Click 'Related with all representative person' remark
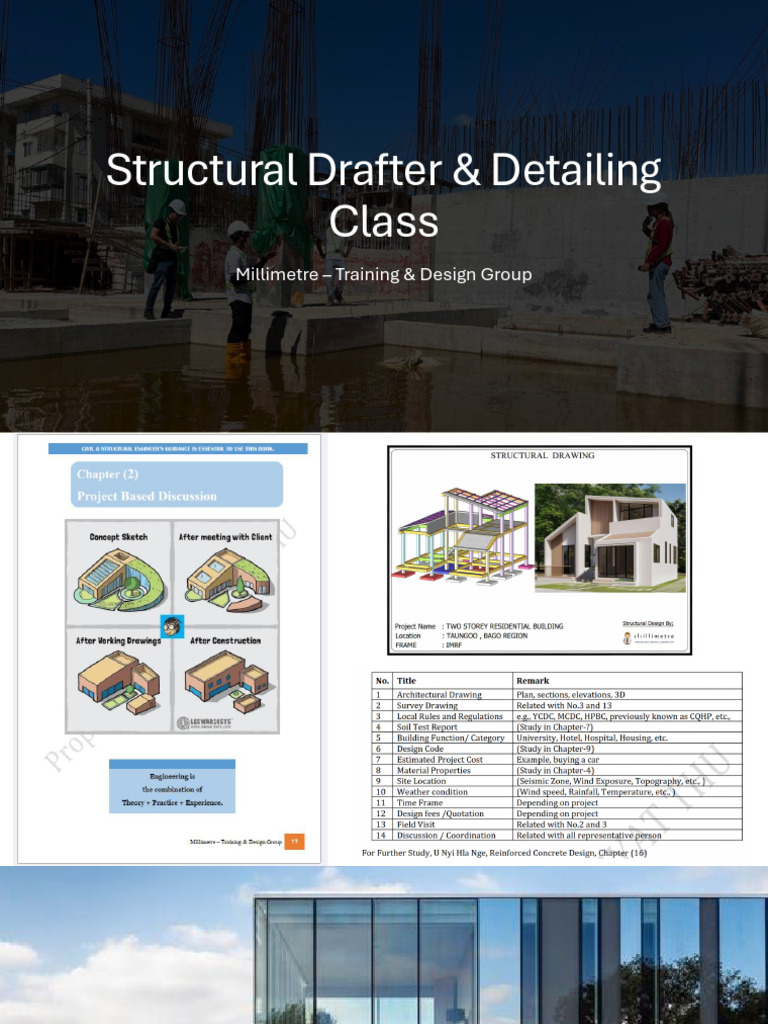This screenshot has width=768, height=1024. point(589,835)
